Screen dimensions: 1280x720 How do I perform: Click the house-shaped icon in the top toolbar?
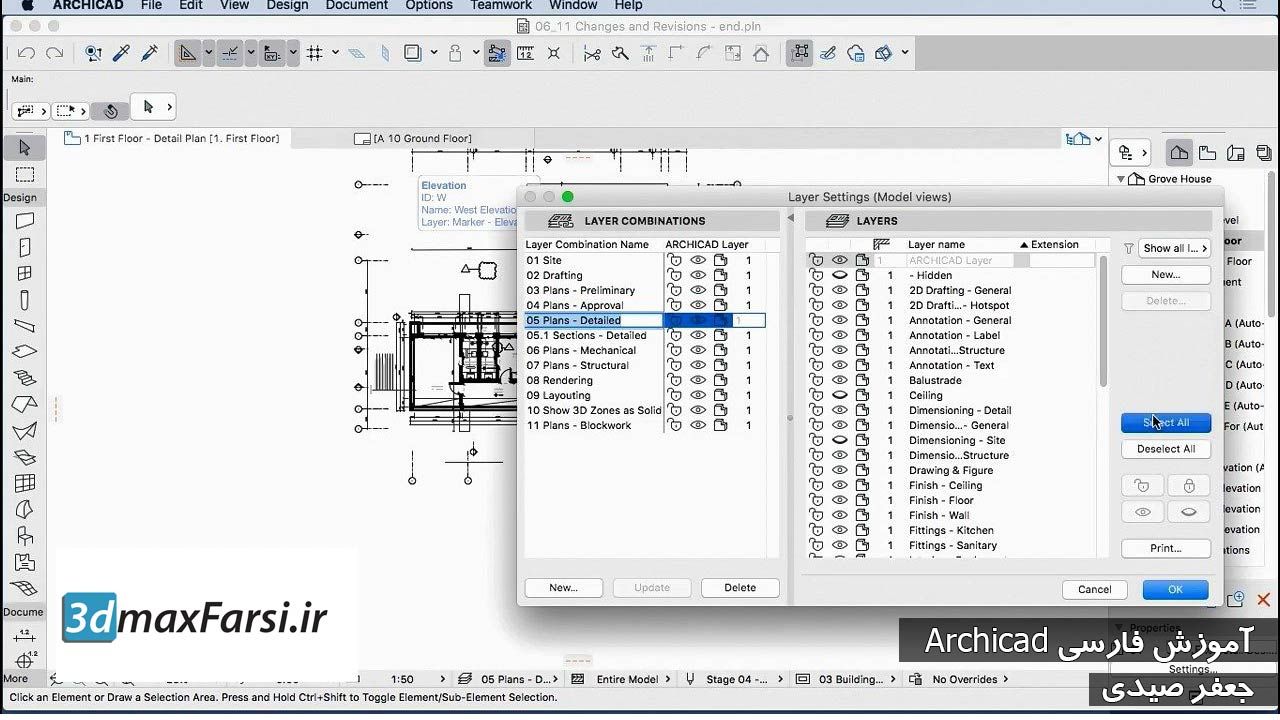[x=761, y=54]
